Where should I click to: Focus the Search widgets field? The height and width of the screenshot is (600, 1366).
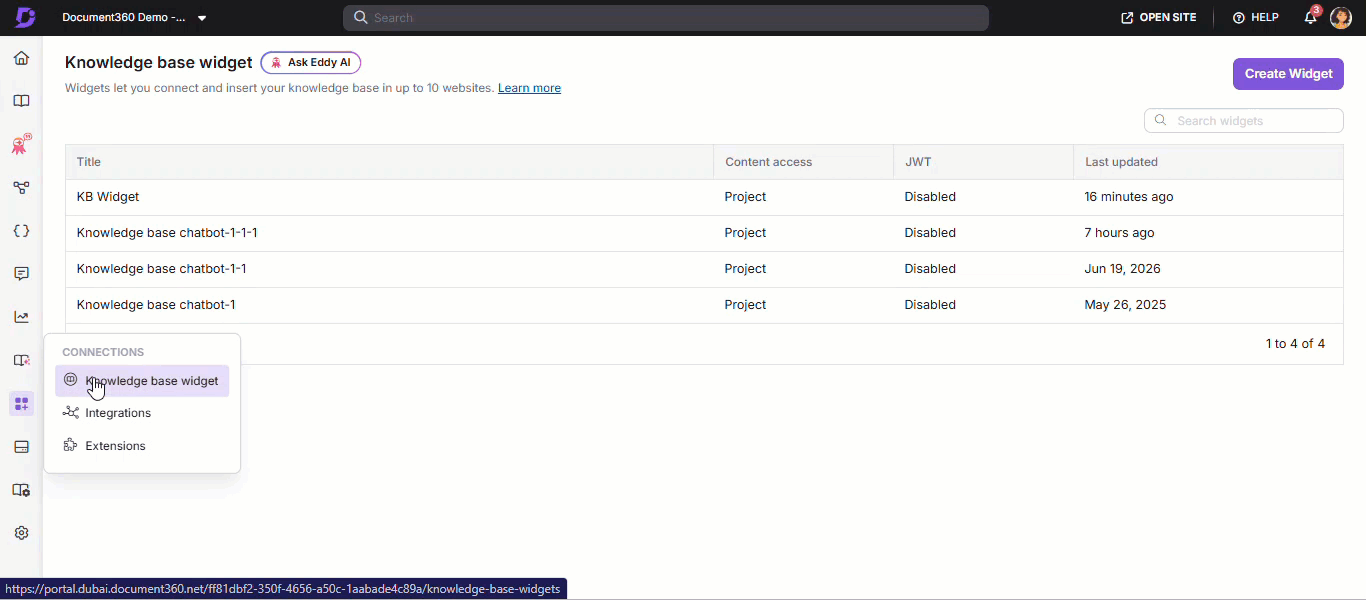point(1244,120)
